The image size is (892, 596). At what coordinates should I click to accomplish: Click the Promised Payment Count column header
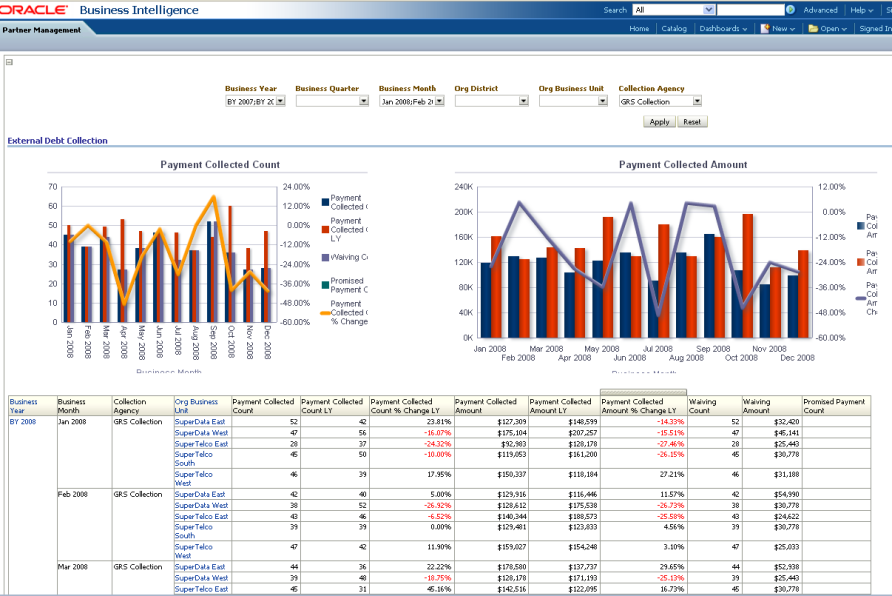(x=834, y=405)
